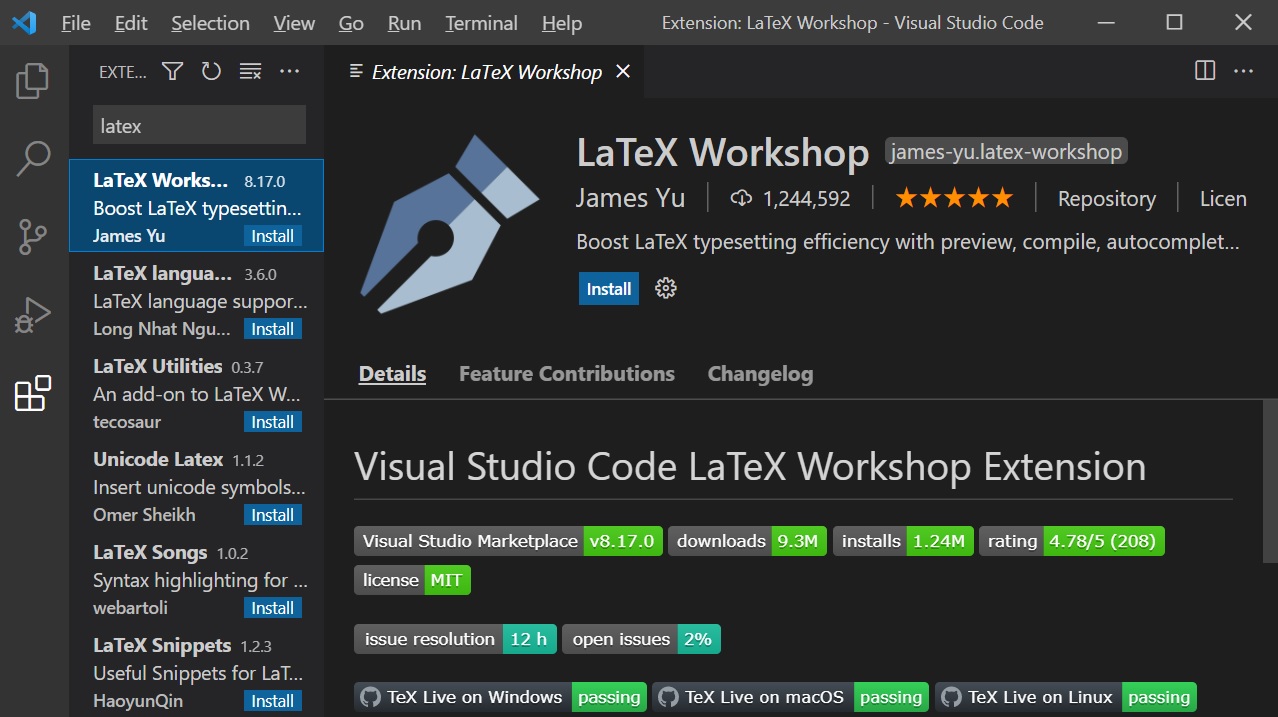Click the VS Code logo icon
Screen dimensions: 1278x717
pos(24,22)
